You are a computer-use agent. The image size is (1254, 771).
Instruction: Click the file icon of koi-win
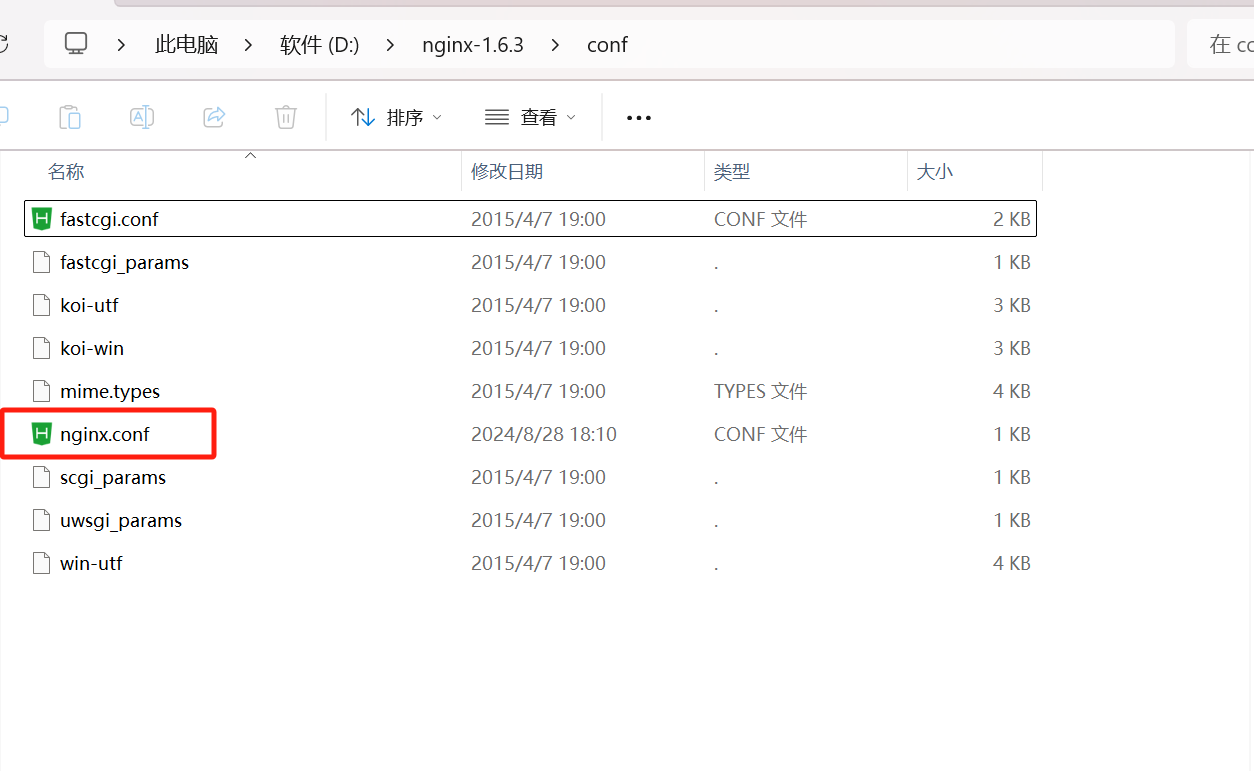coord(41,348)
